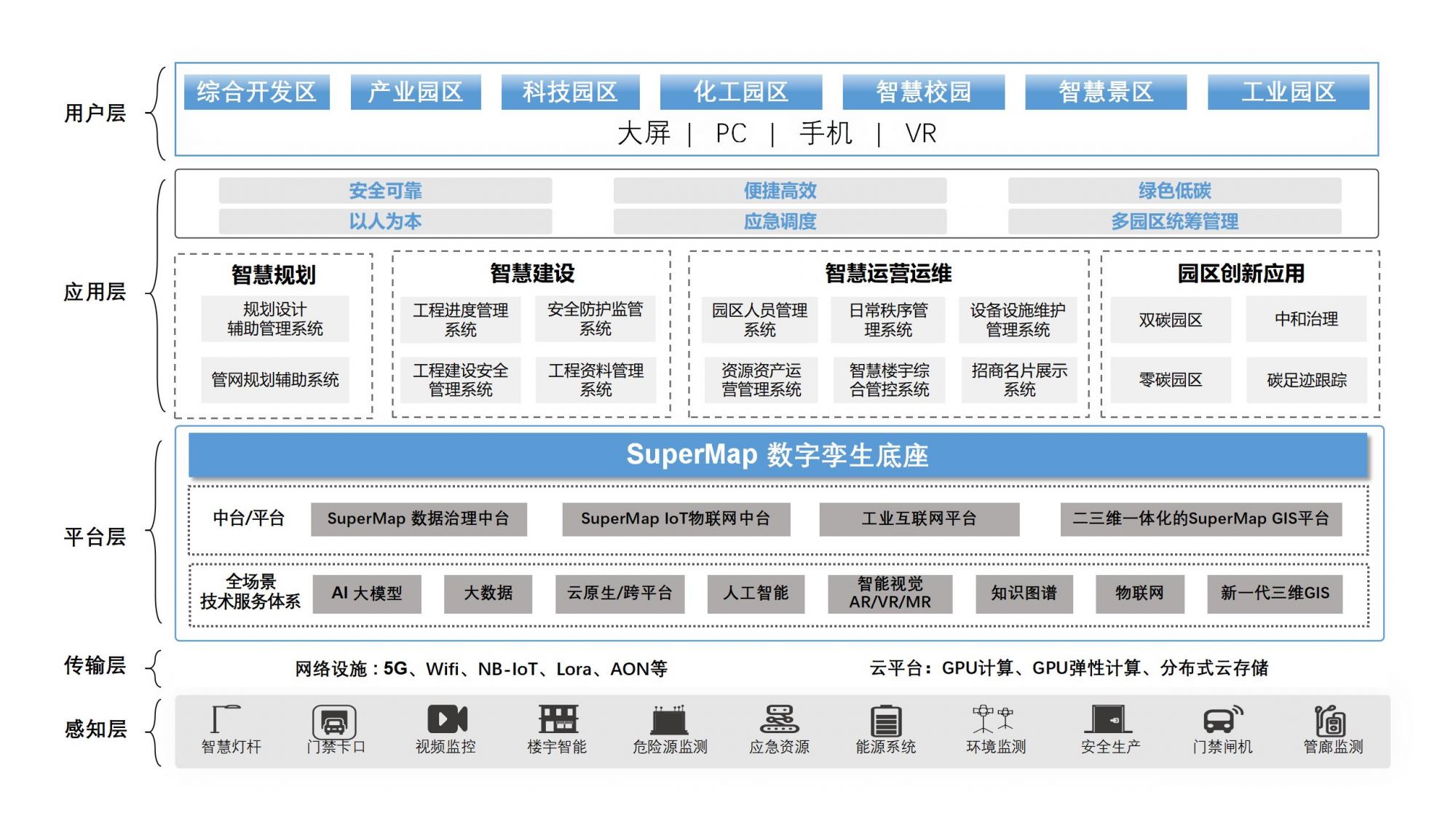The image size is (1456, 819).
Task: Click the 绿色低碳 grey label bar
Action: 1174,191
